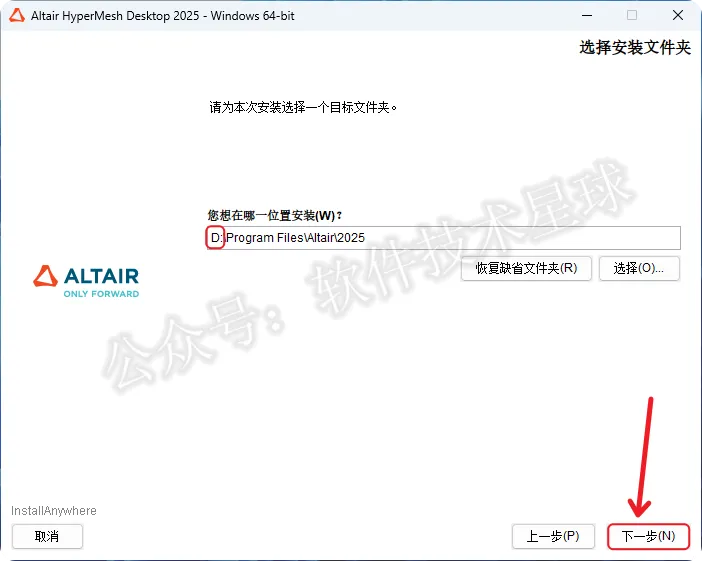
Task: Click the Altair icon in title bar
Action: 17,16
